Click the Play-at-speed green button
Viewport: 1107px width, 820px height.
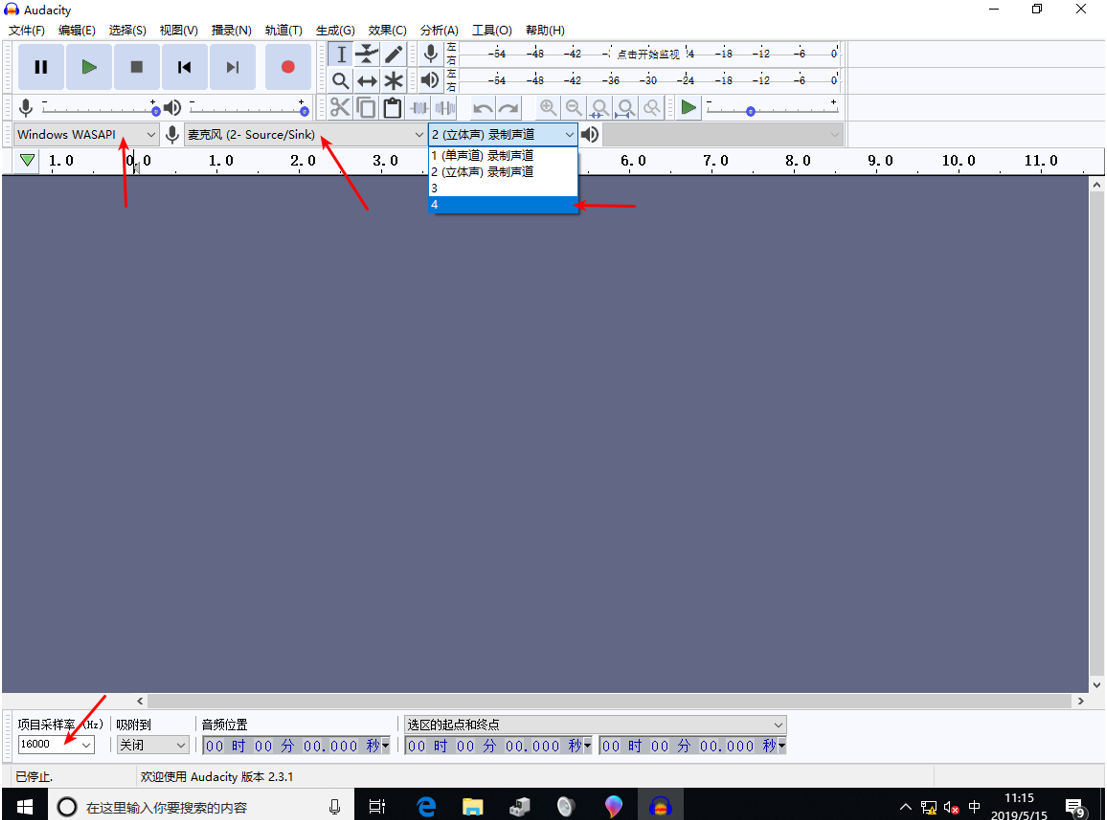[688, 108]
